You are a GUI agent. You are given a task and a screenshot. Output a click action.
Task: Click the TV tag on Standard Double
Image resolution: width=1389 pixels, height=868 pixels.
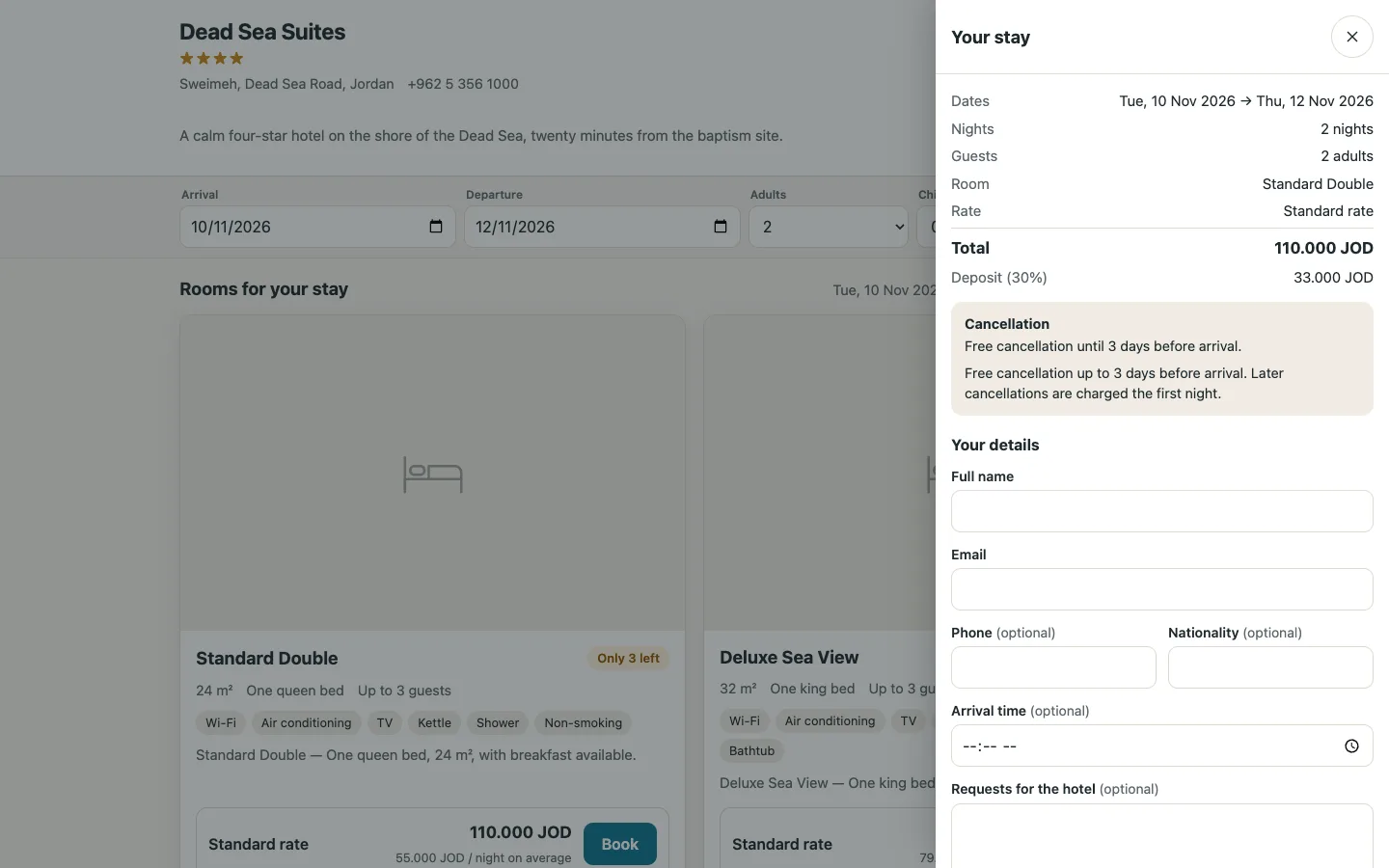385,722
